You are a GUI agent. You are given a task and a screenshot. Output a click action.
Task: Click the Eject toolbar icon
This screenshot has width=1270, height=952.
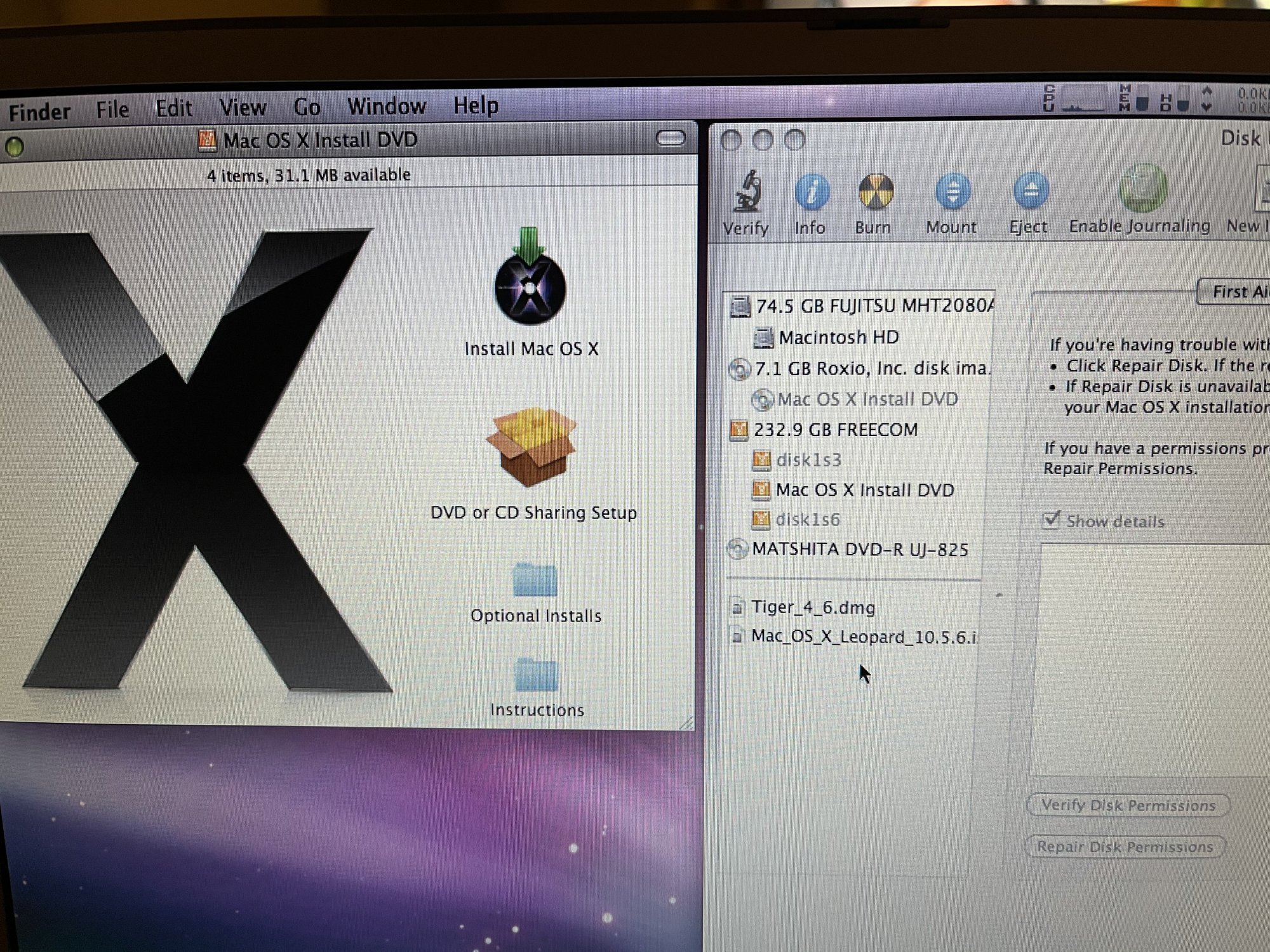(1031, 191)
